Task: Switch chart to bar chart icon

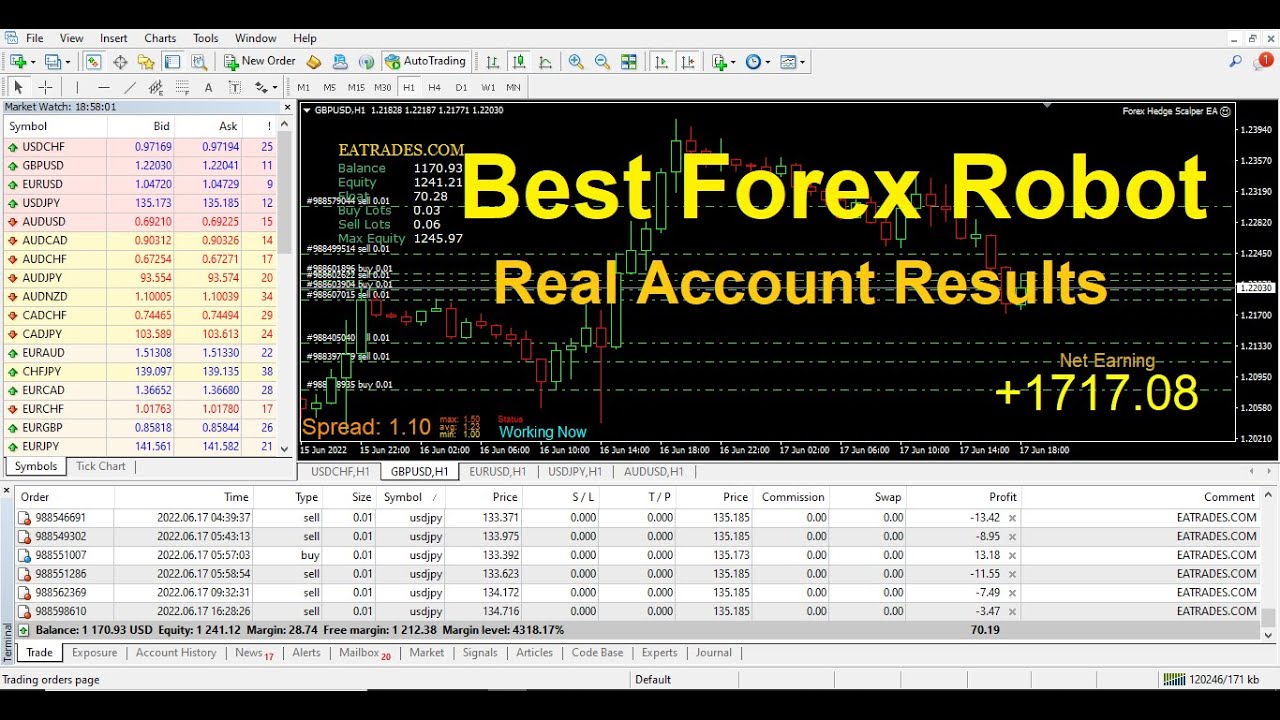Action: click(x=493, y=61)
